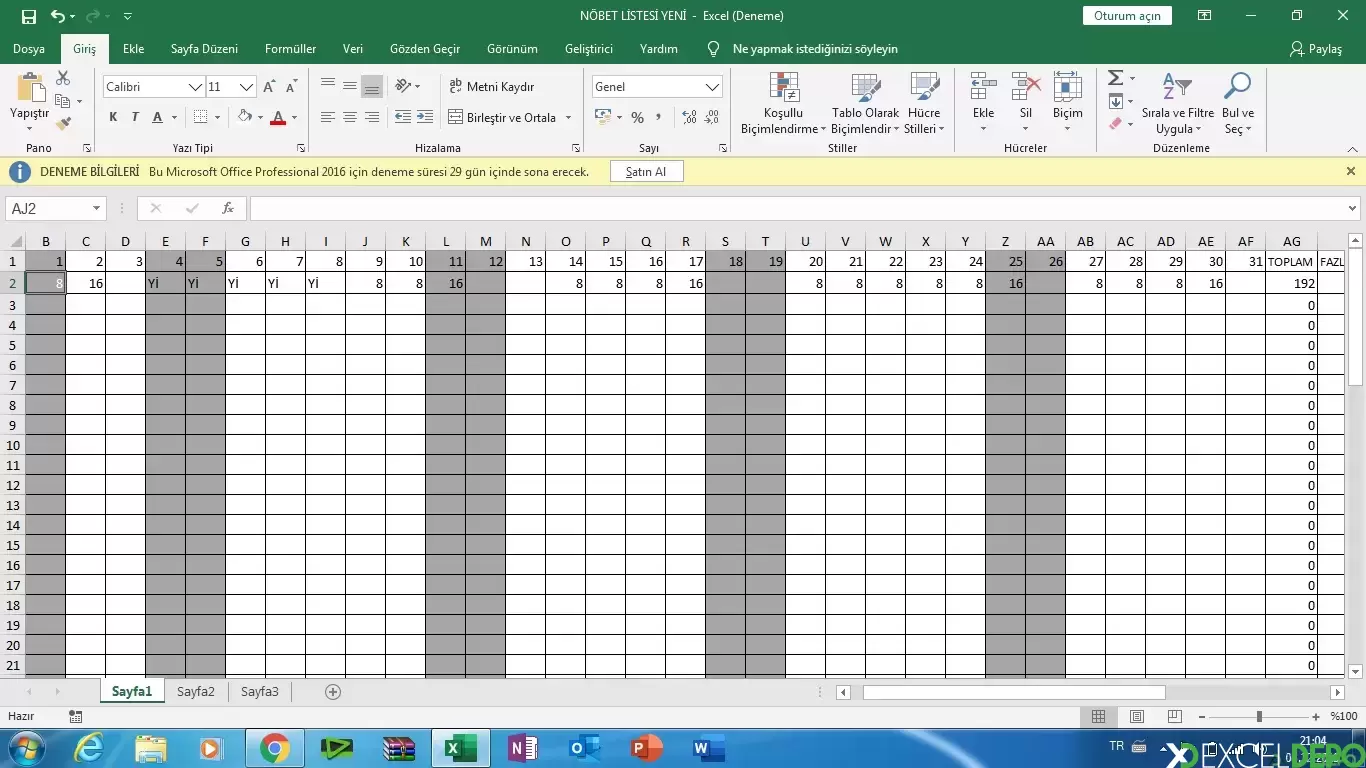Click the Paylaş share button
The height and width of the screenshot is (768, 1366).
pyautogui.click(x=1316, y=48)
